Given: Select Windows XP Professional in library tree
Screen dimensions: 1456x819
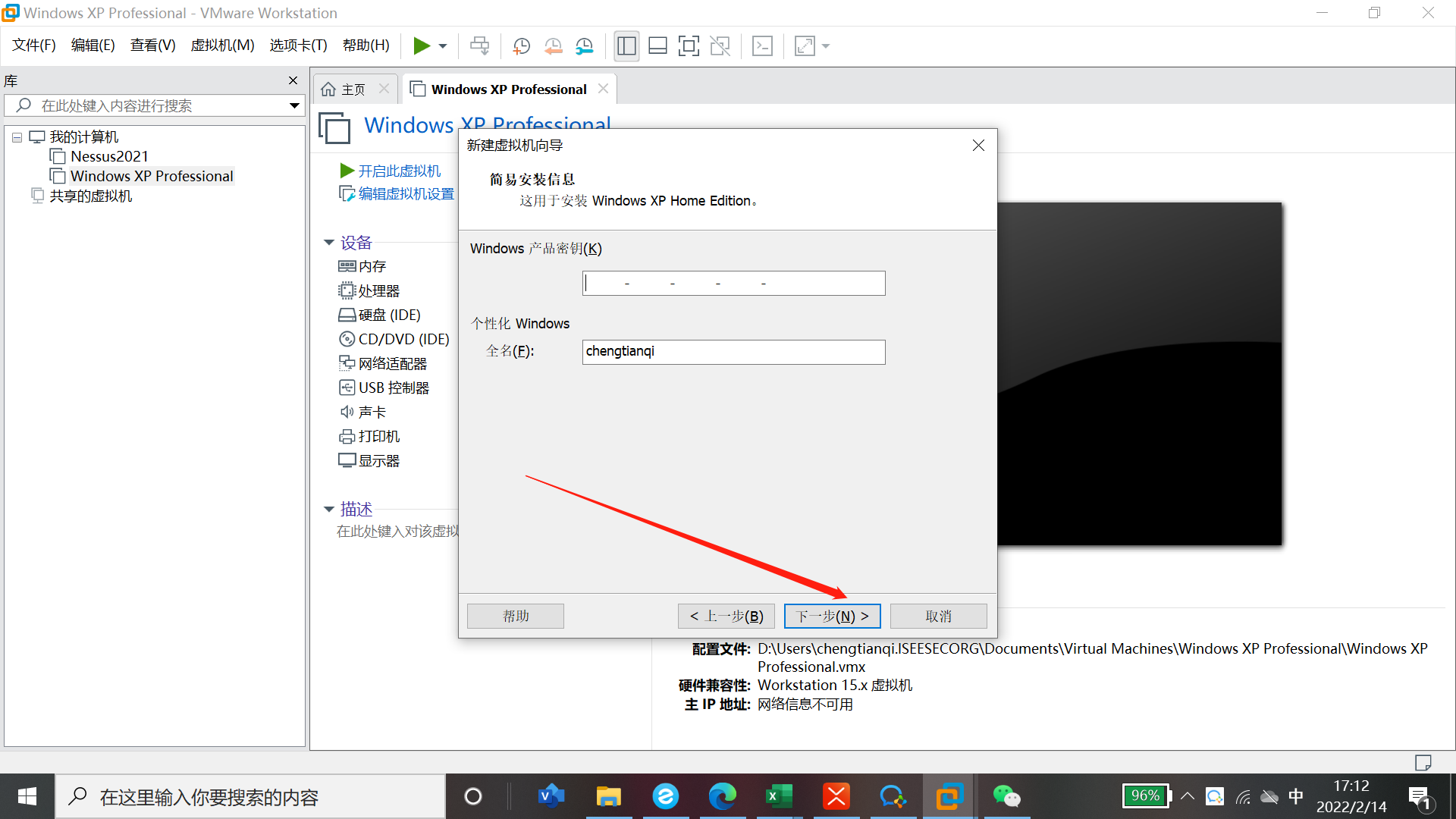Looking at the screenshot, I should (152, 176).
